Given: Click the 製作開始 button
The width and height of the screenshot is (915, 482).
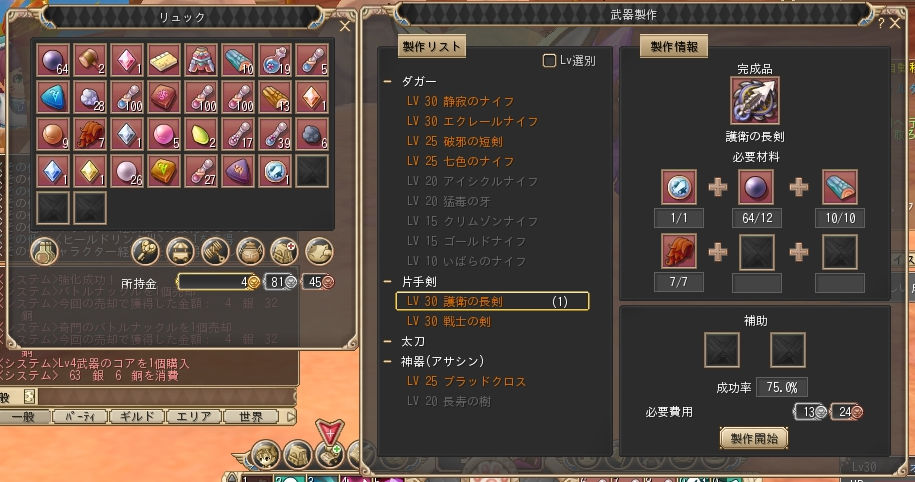Looking at the screenshot, I should tap(754, 438).
